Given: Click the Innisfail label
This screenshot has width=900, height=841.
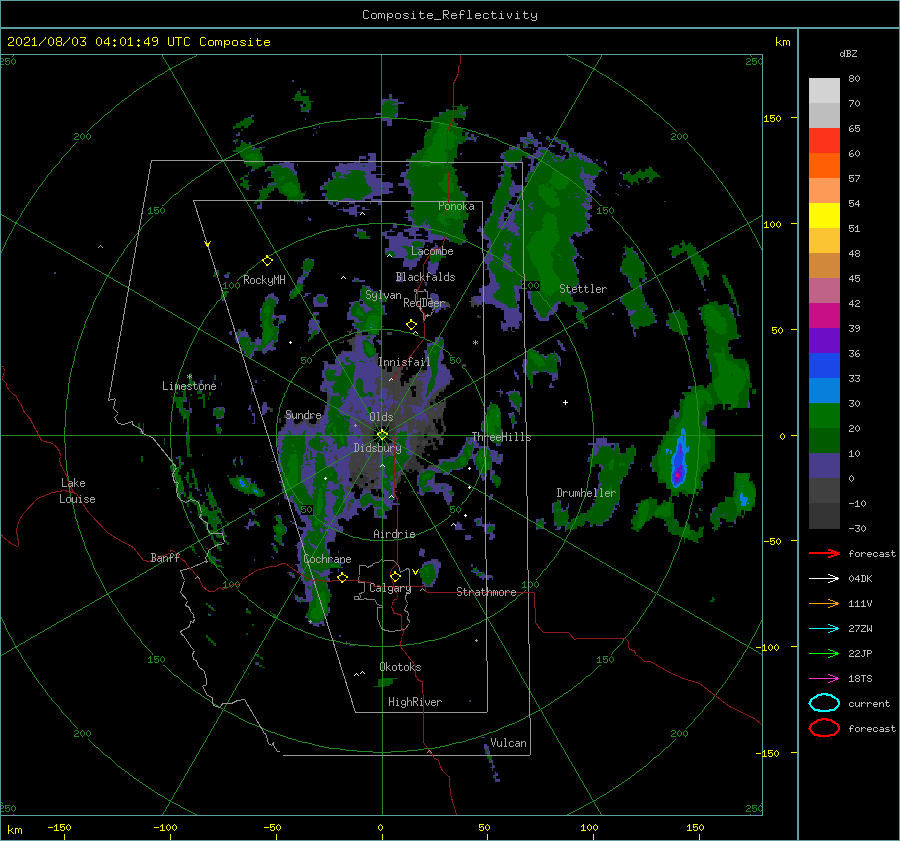Looking at the screenshot, I should pos(404,362).
